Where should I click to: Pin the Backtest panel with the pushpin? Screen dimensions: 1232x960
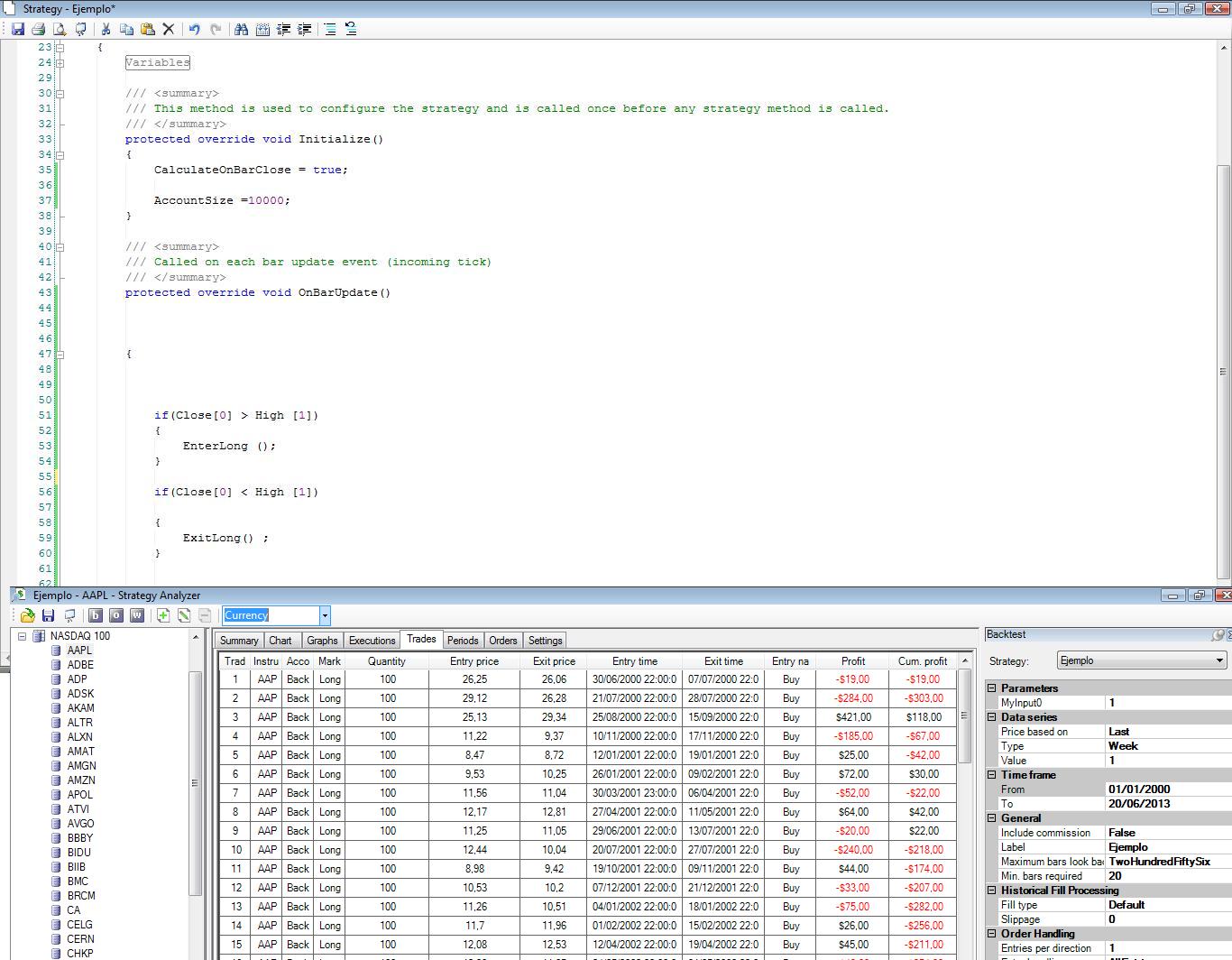tap(1218, 635)
